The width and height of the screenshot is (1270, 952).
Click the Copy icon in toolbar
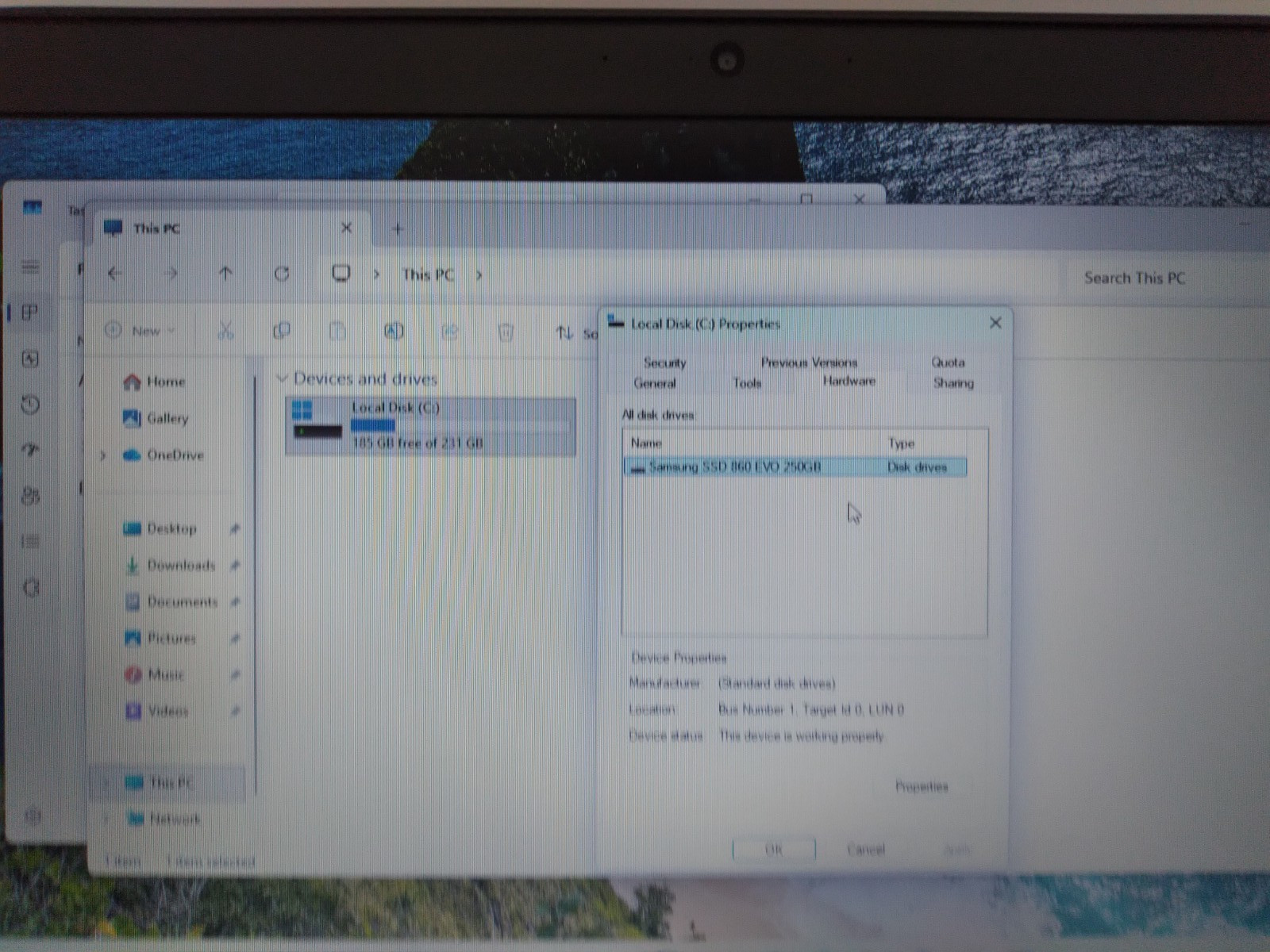coord(281,331)
